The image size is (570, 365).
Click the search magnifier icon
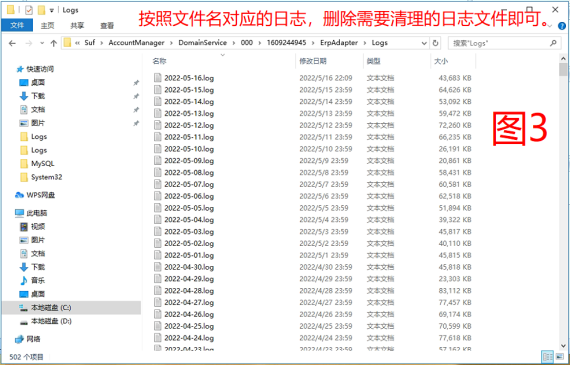pos(553,43)
